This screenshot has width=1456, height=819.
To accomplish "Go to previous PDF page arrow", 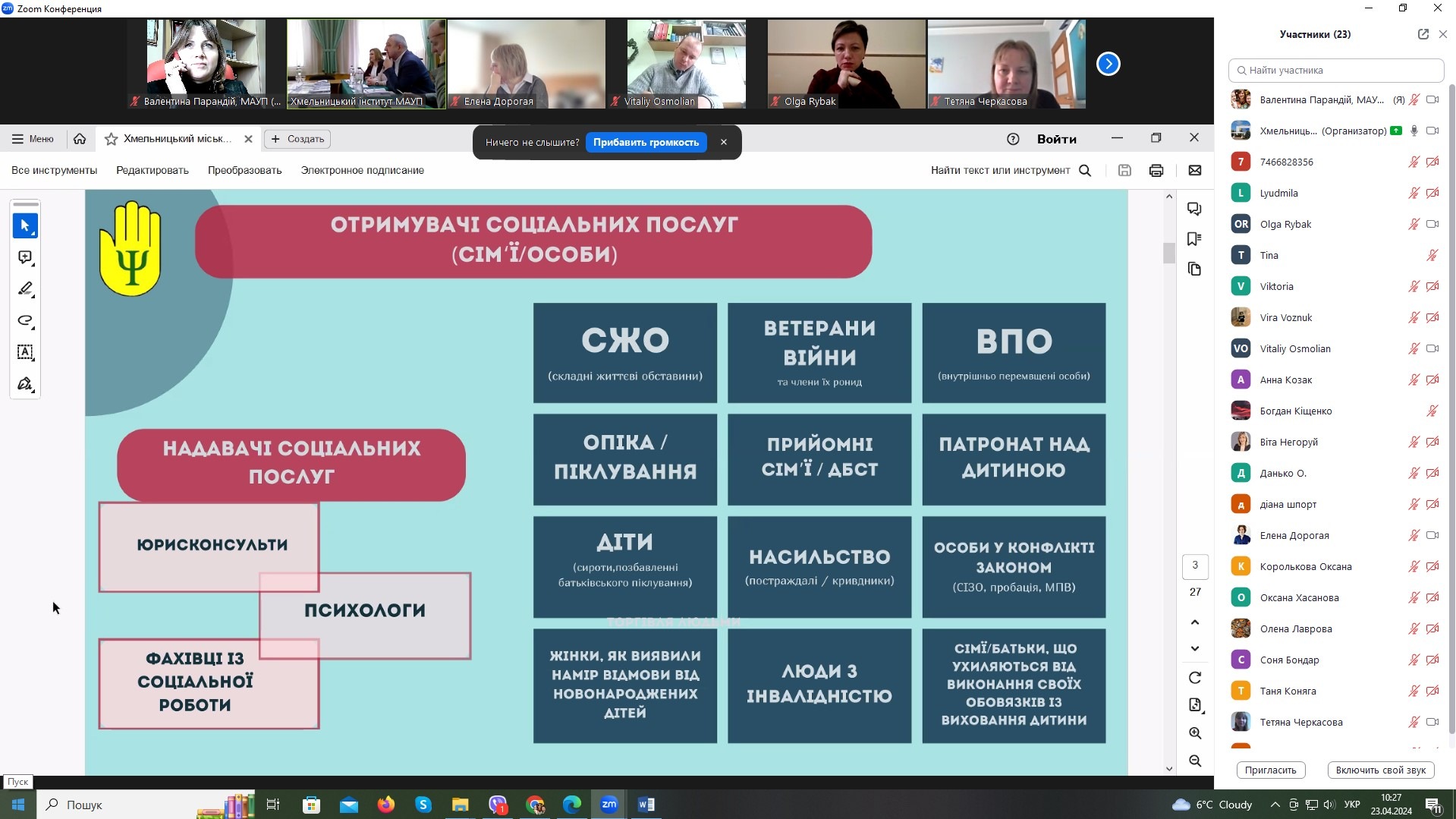I will pos(1195,622).
